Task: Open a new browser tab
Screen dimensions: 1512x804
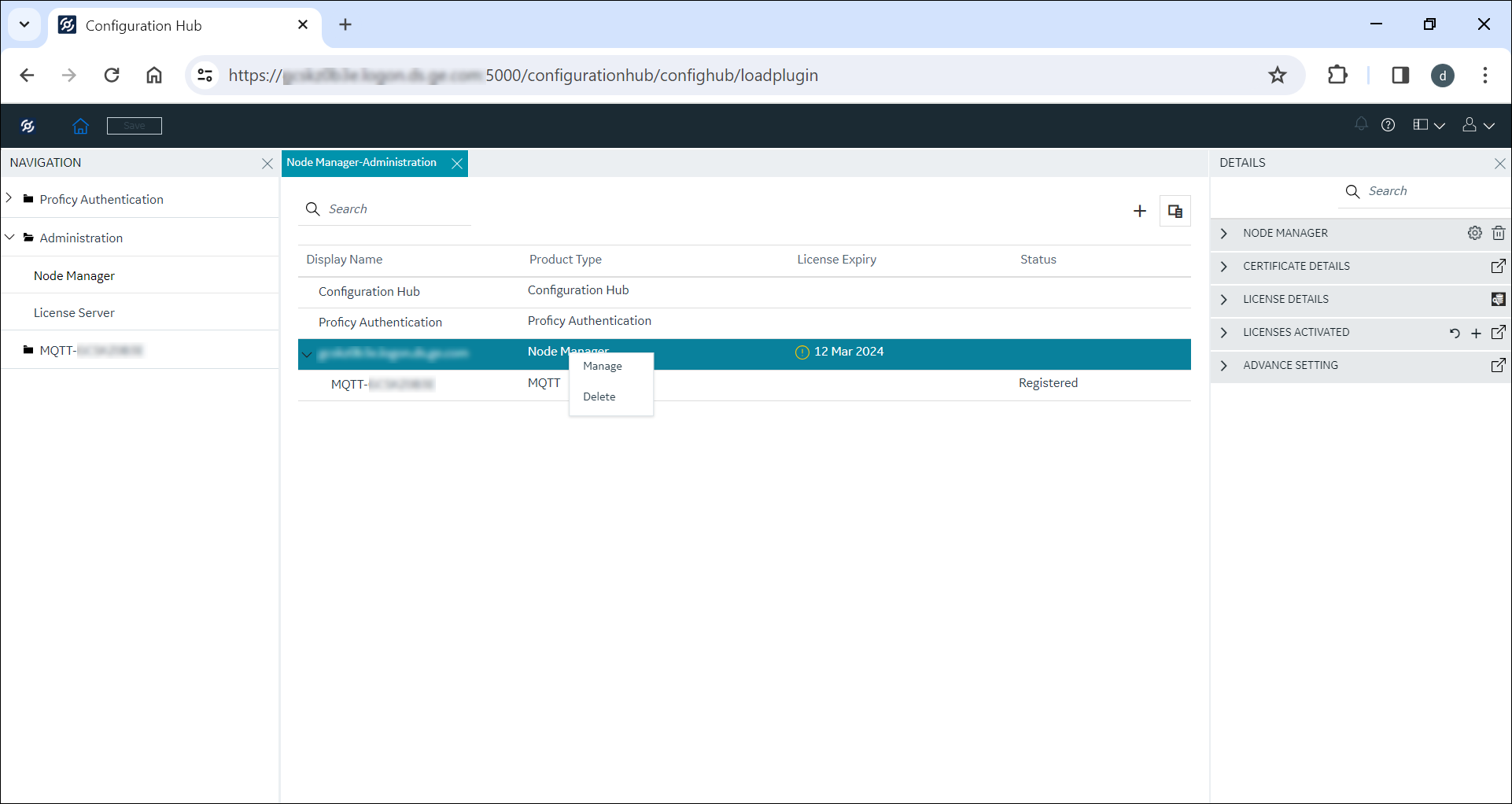Action: tap(345, 25)
